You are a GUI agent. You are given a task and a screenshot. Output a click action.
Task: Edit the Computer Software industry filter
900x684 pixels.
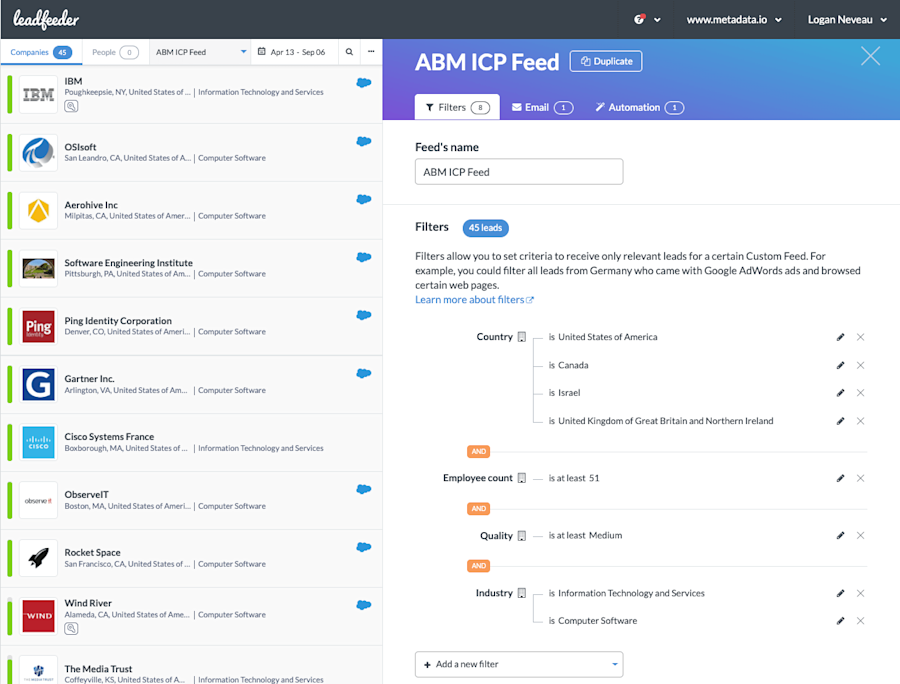(840, 620)
